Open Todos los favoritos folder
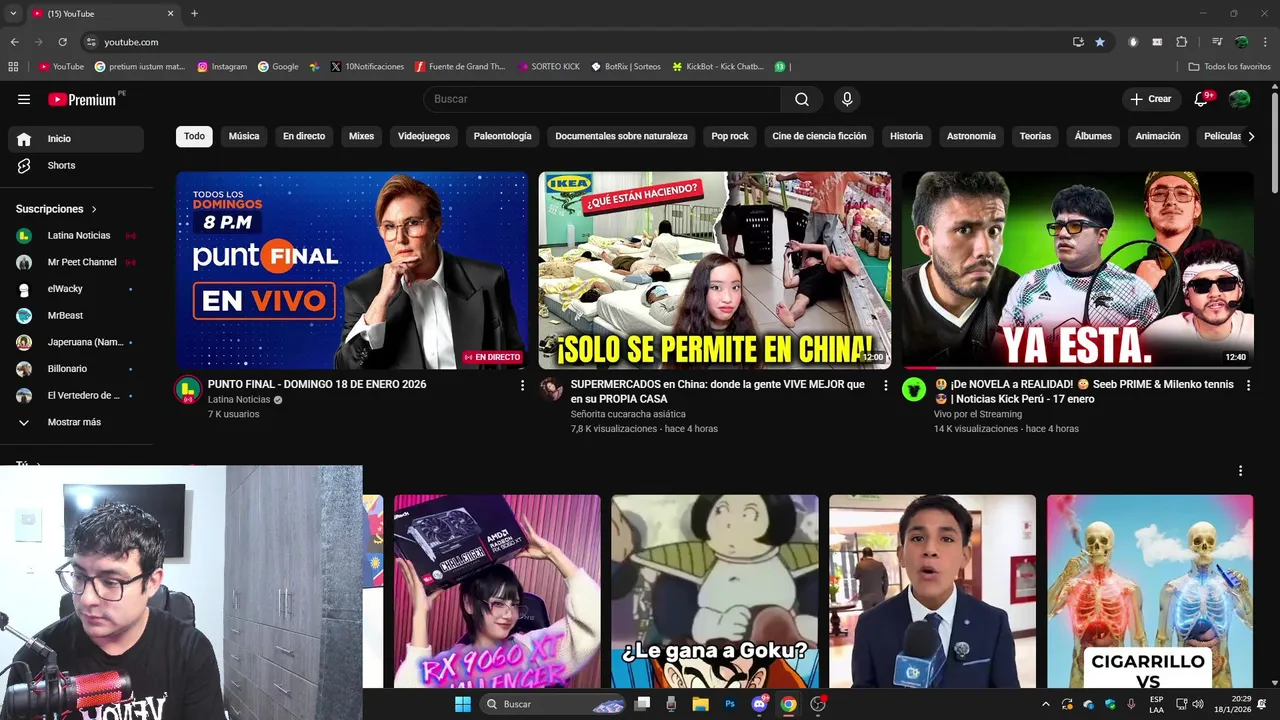Viewport: 1280px width, 720px height. (1229, 67)
